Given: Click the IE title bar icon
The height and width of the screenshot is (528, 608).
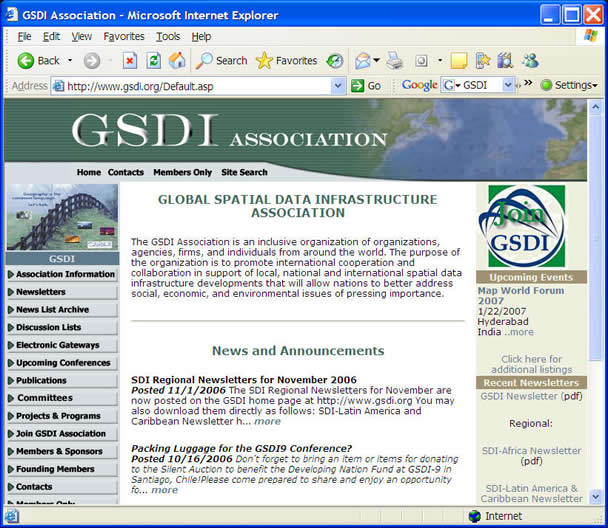Looking at the screenshot, I should pyautogui.click(x=12, y=14).
